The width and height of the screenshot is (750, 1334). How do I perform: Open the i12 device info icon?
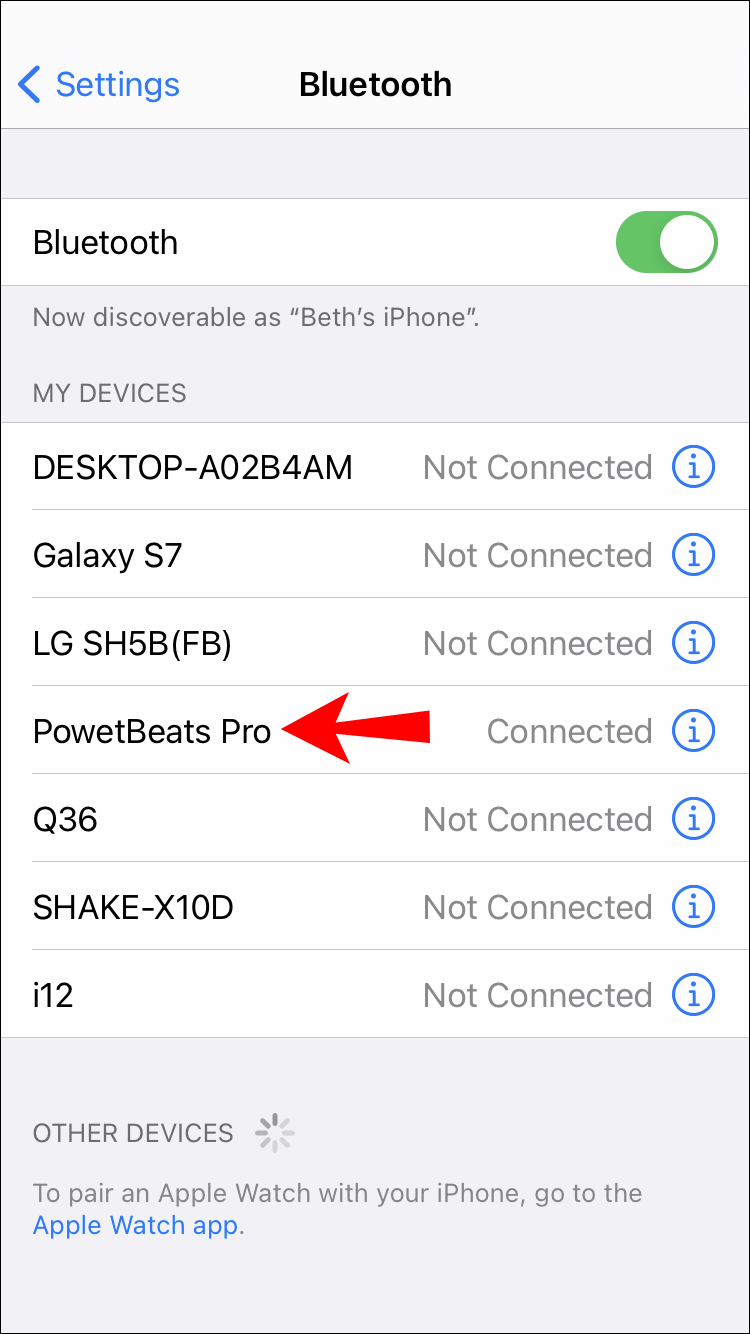[693, 994]
